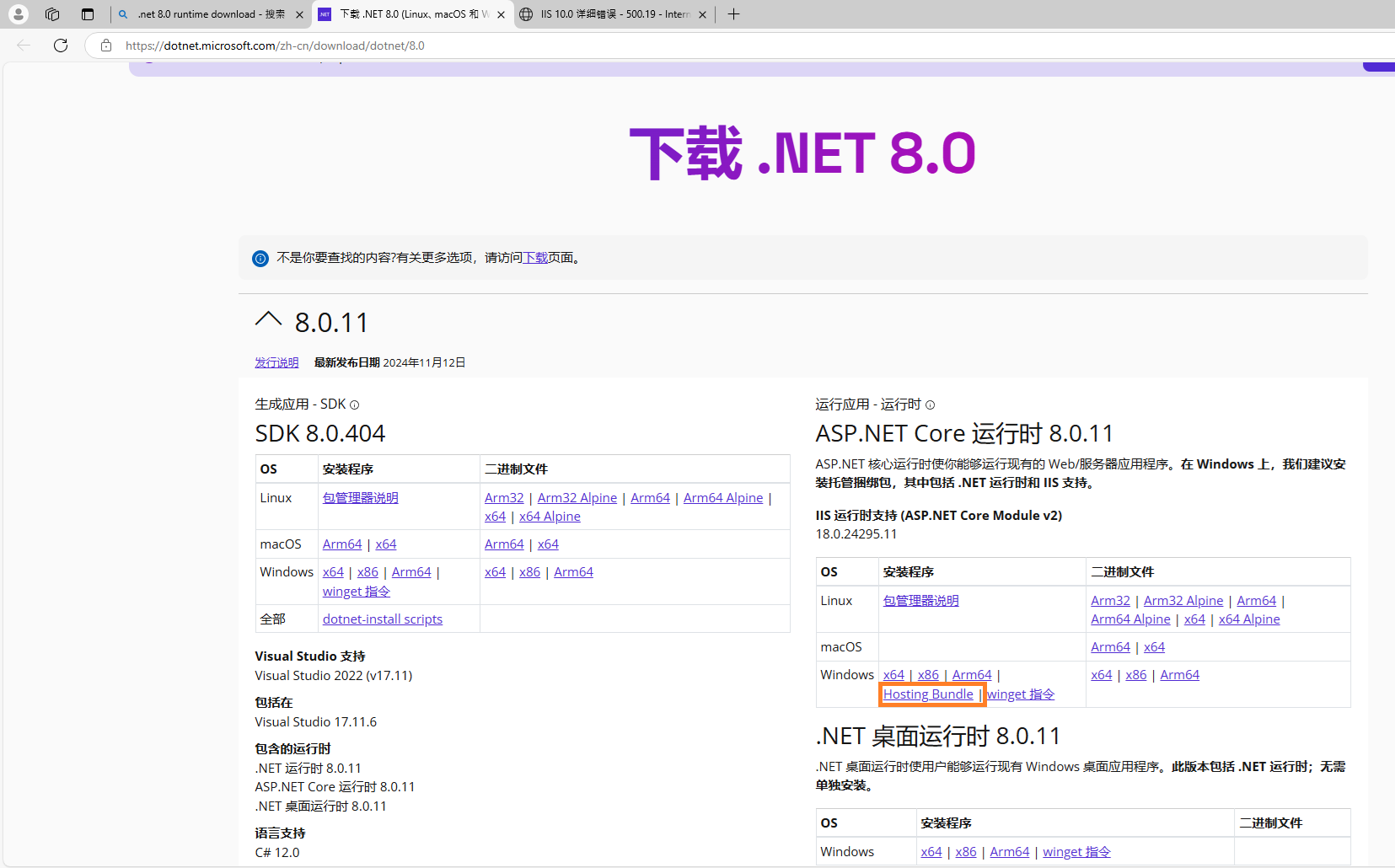
Task: Download .NET 桌面运行时 Windows x86 installer
Action: coord(966,852)
